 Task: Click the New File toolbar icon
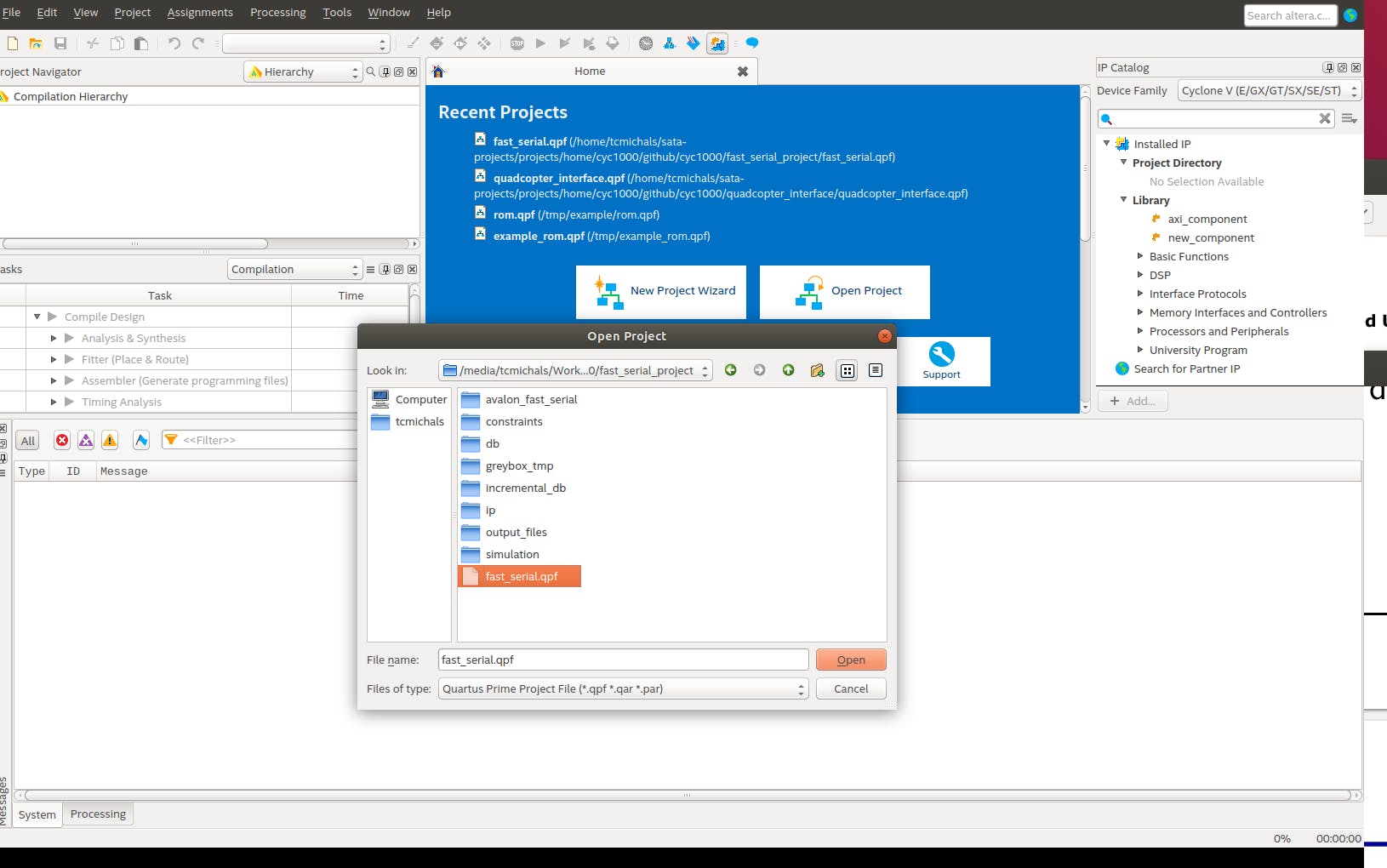click(x=12, y=43)
